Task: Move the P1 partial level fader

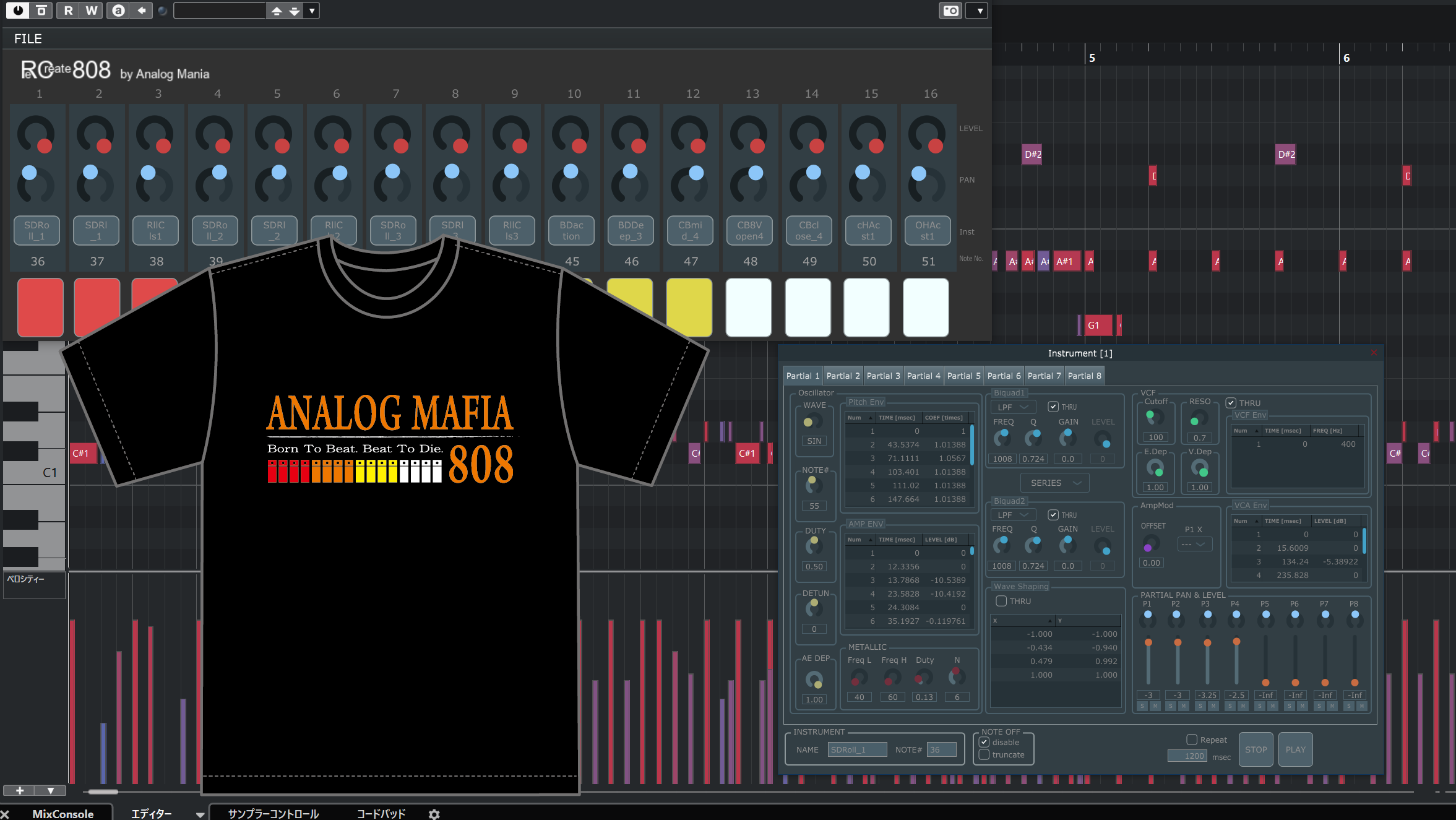Action: coord(1148,642)
